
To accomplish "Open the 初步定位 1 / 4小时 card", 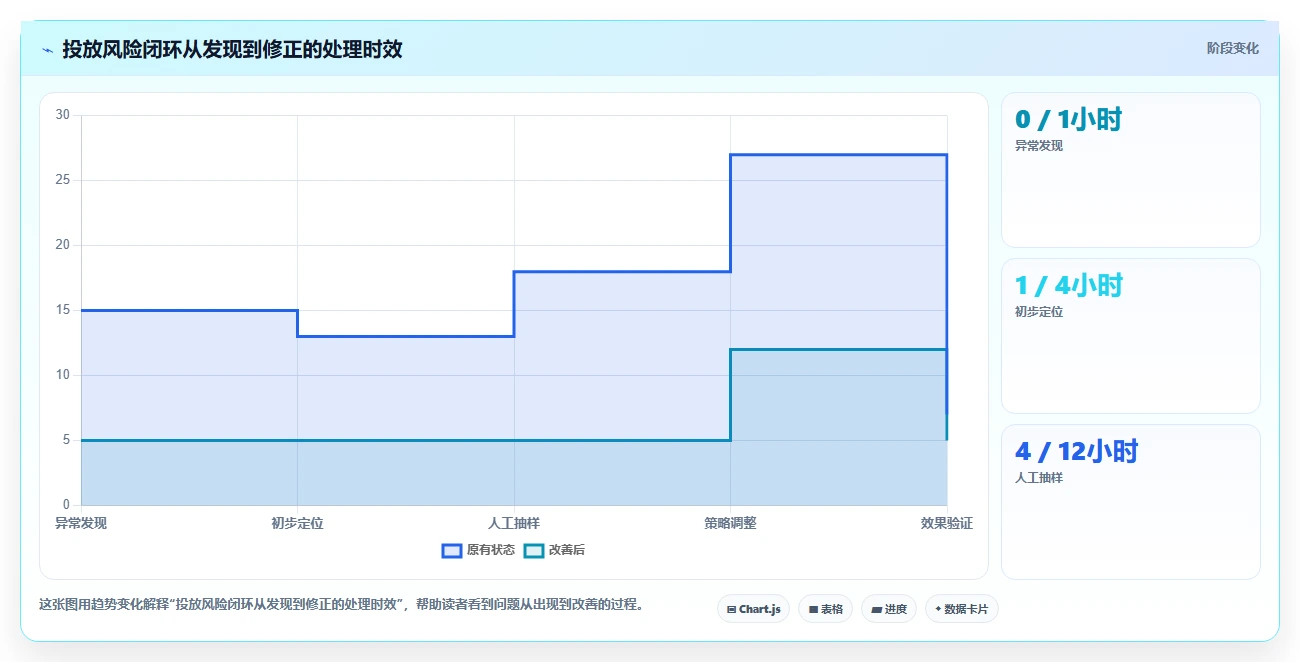I will point(1131,336).
